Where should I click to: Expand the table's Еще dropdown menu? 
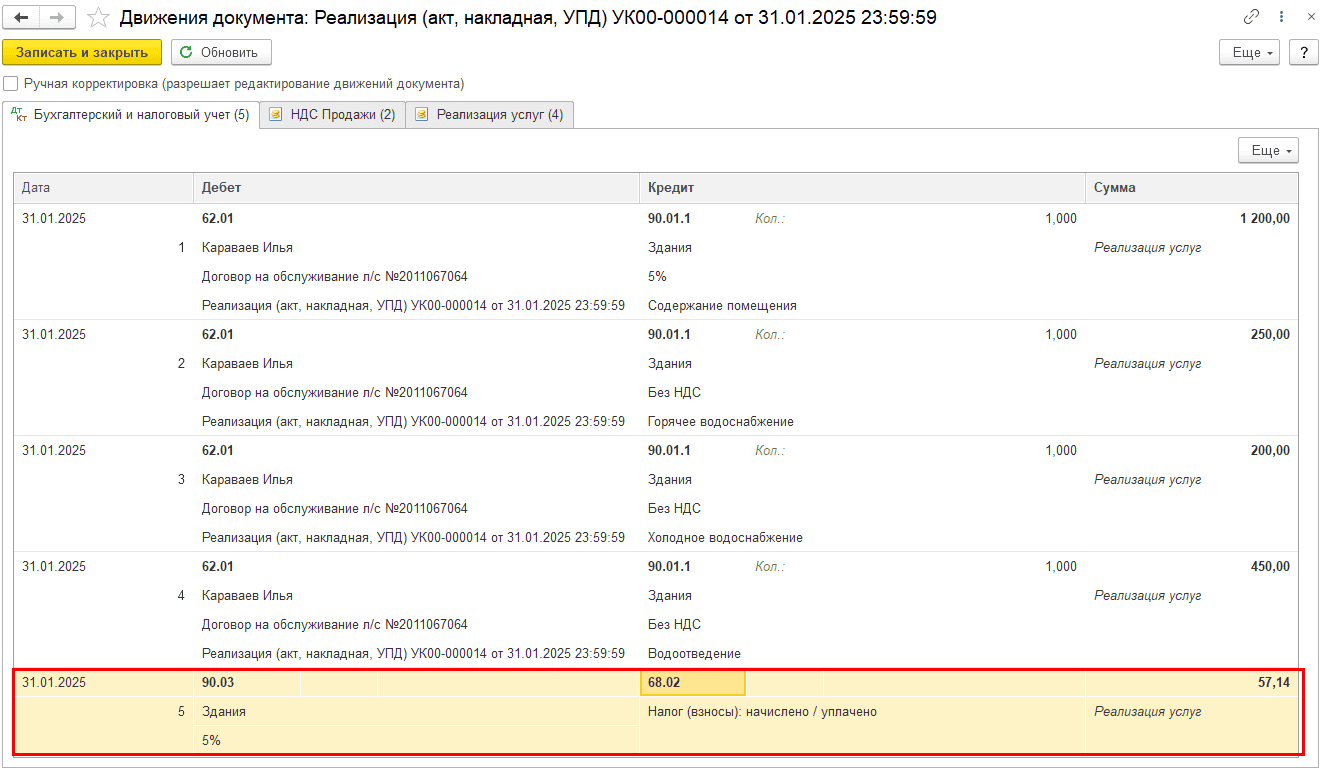1267,151
